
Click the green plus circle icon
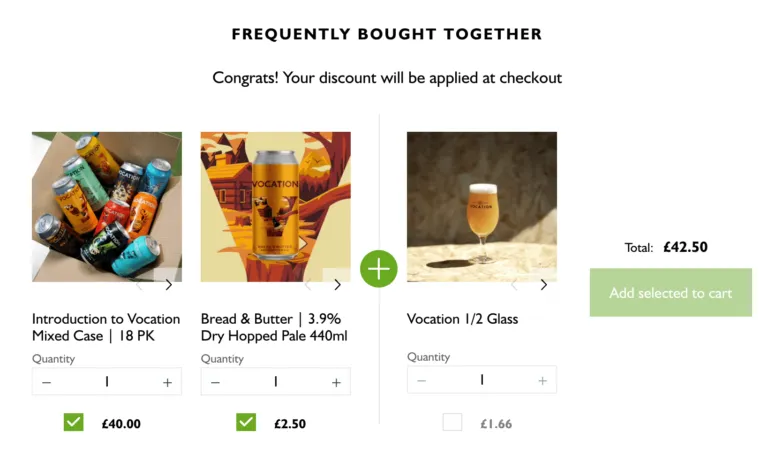[379, 269]
